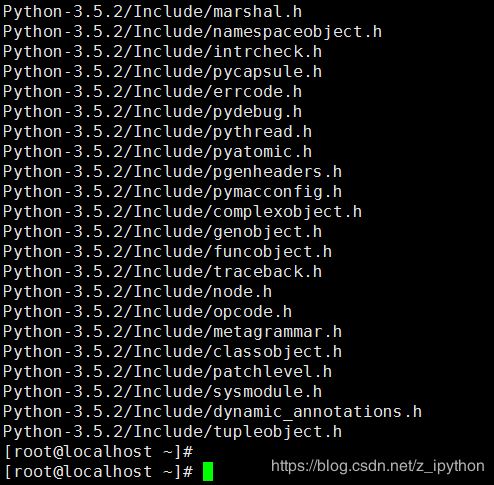494x485 pixels.
Task: Click the green terminal cursor block
Action: coord(208,471)
